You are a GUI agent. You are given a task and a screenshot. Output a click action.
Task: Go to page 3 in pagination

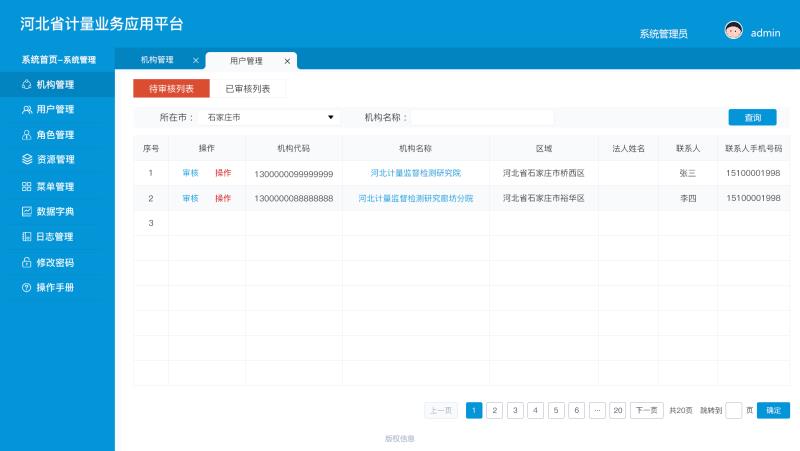(515, 410)
